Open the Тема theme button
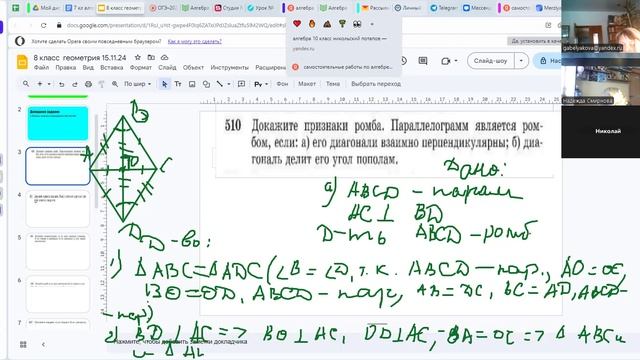Screen dimensions: 640x360 (333, 84)
